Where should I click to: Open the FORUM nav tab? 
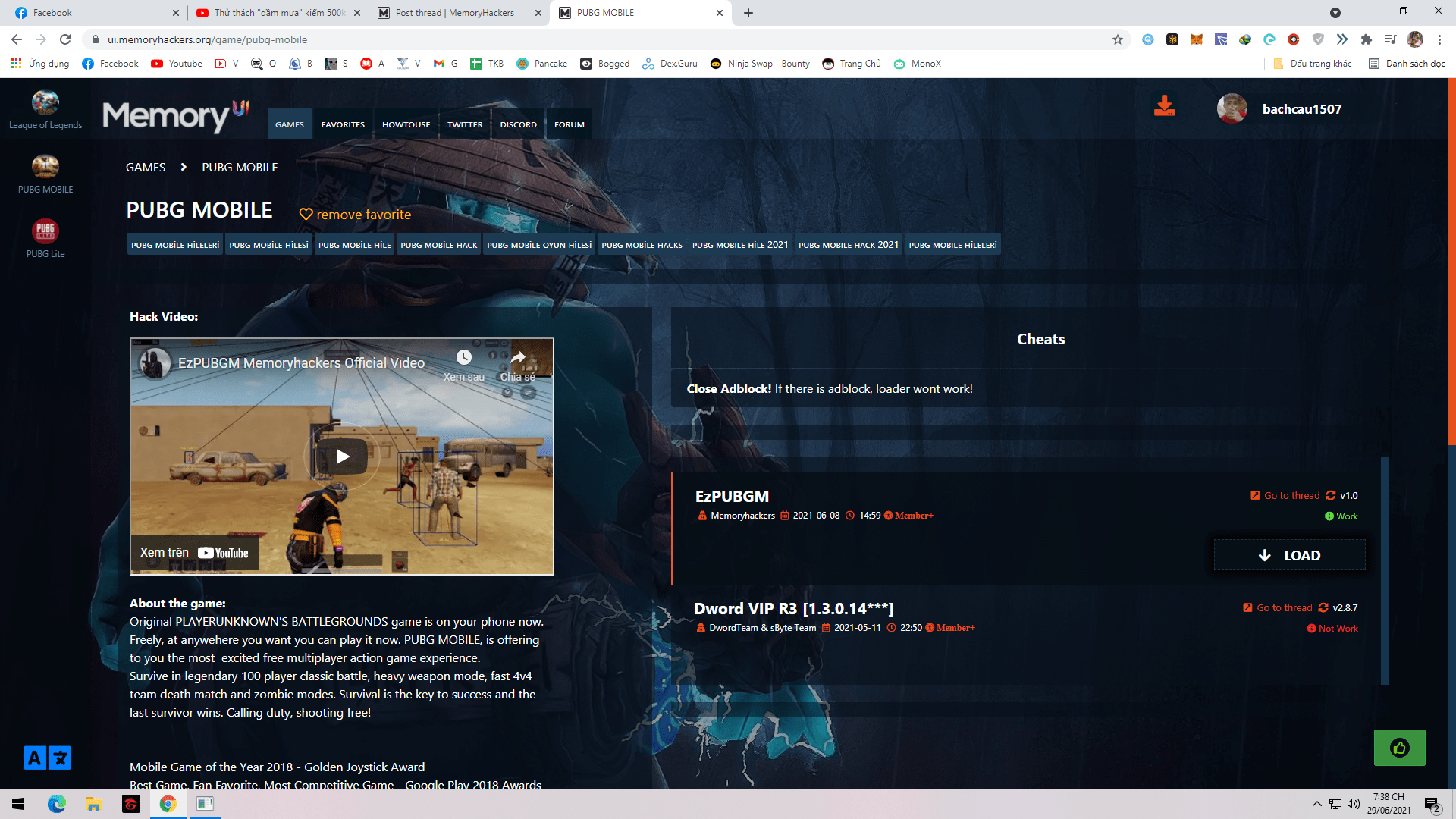tap(570, 124)
